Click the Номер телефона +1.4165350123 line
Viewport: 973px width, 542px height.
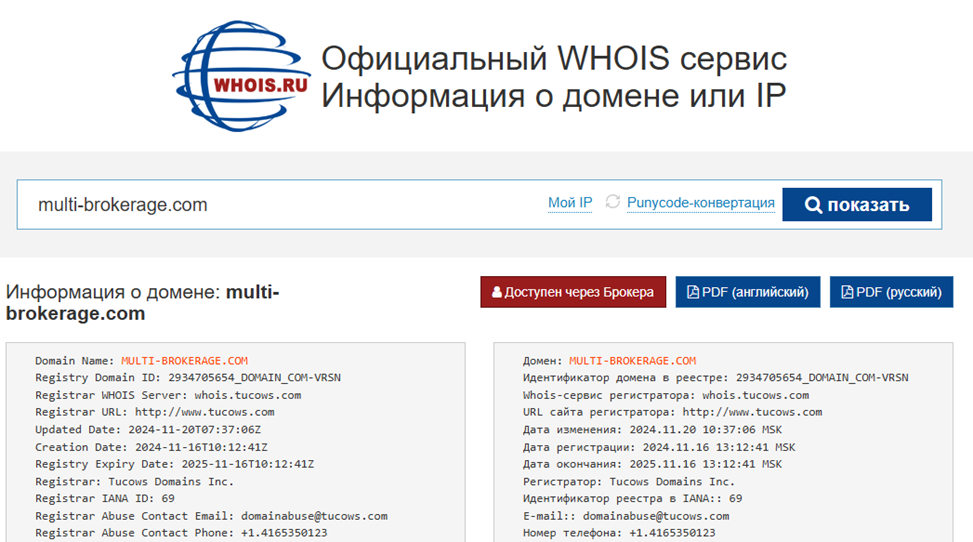pyautogui.click(x=619, y=533)
